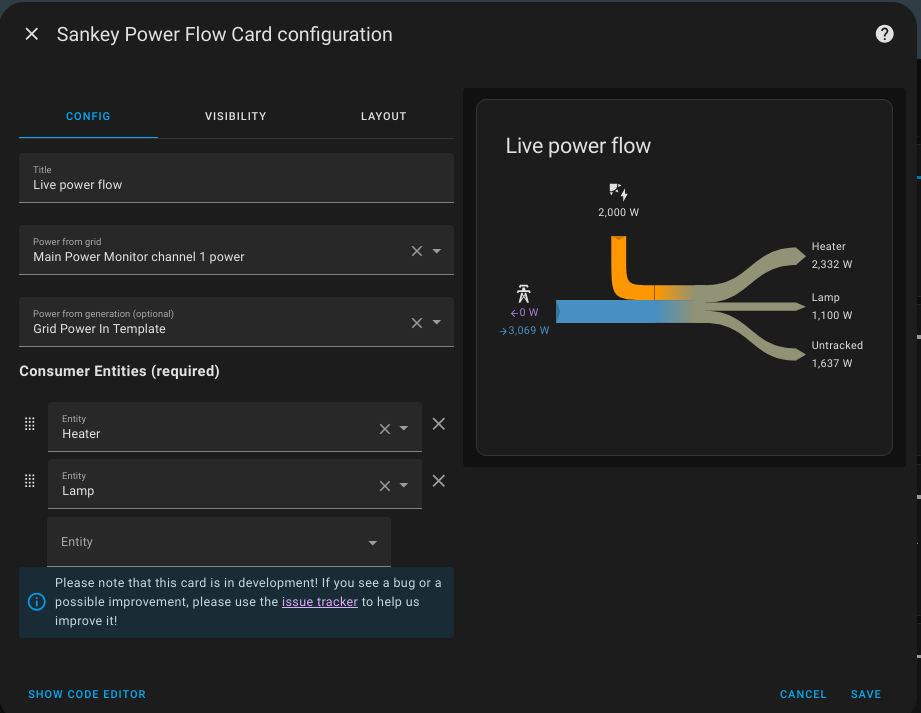Image resolution: width=921 pixels, height=713 pixels.
Task: Click the solar generation icon showing 2,000 W
Action: pyautogui.click(x=617, y=192)
